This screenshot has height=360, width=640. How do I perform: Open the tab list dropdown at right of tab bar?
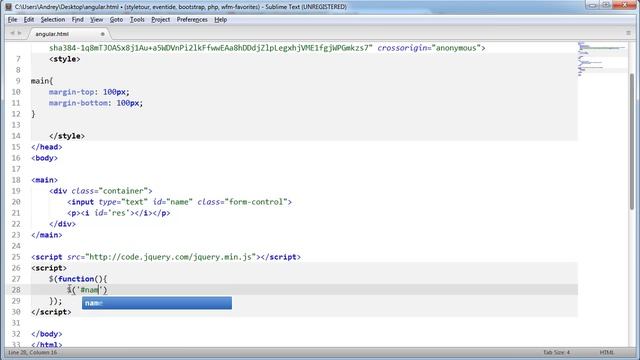point(628,33)
